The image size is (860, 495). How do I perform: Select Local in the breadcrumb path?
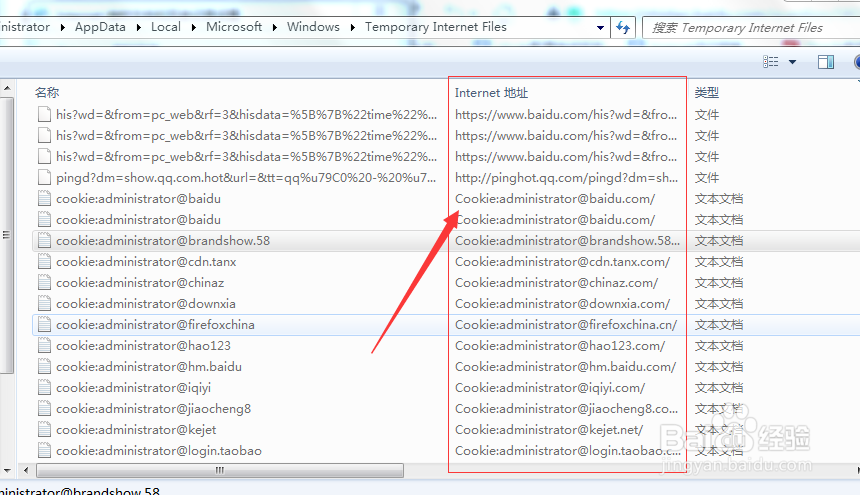[x=166, y=27]
